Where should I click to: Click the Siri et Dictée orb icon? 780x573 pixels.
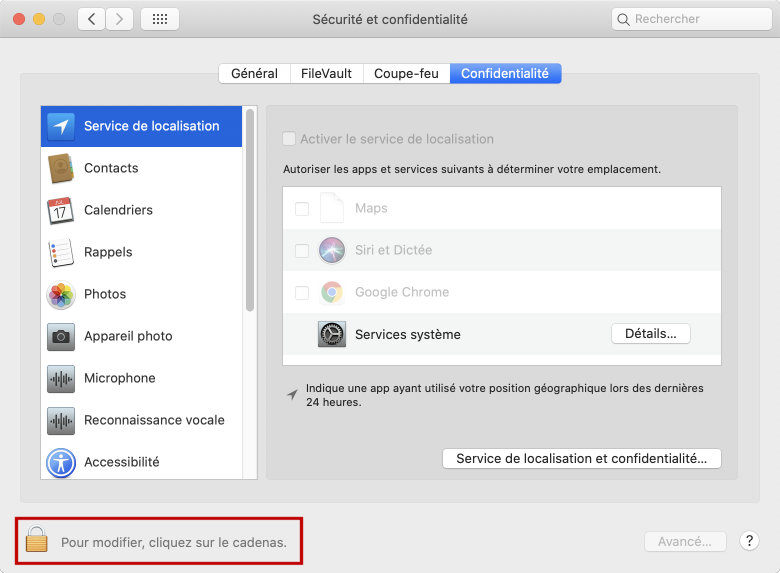click(x=332, y=250)
